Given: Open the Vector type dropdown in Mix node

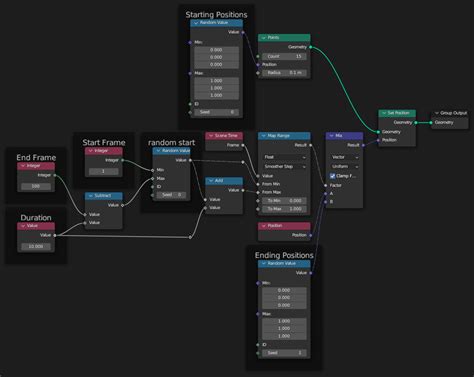Looking at the screenshot, I should coord(344,157).
